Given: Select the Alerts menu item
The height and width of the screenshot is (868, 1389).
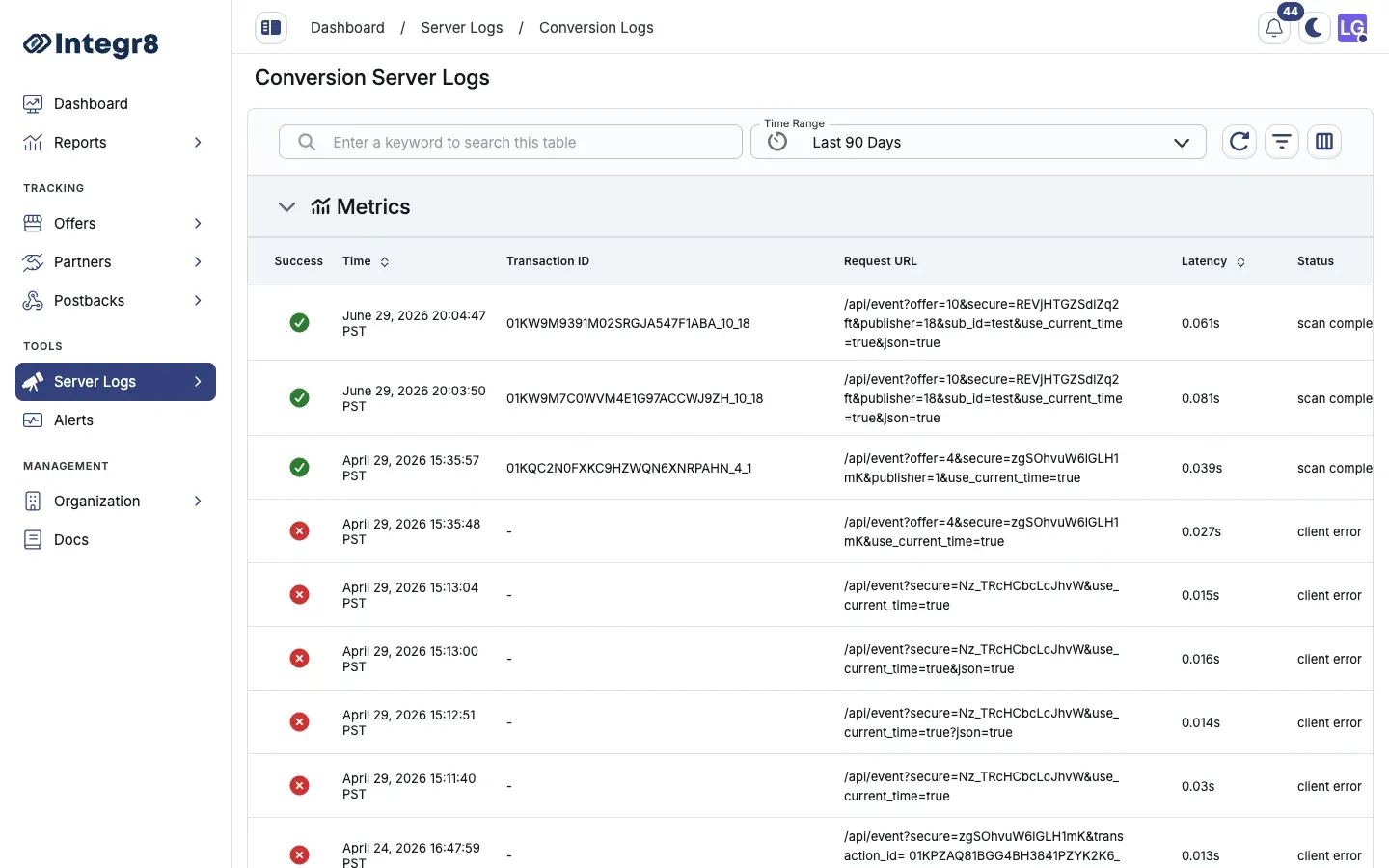Looking at the screenshot, I should tap(116, 420).
